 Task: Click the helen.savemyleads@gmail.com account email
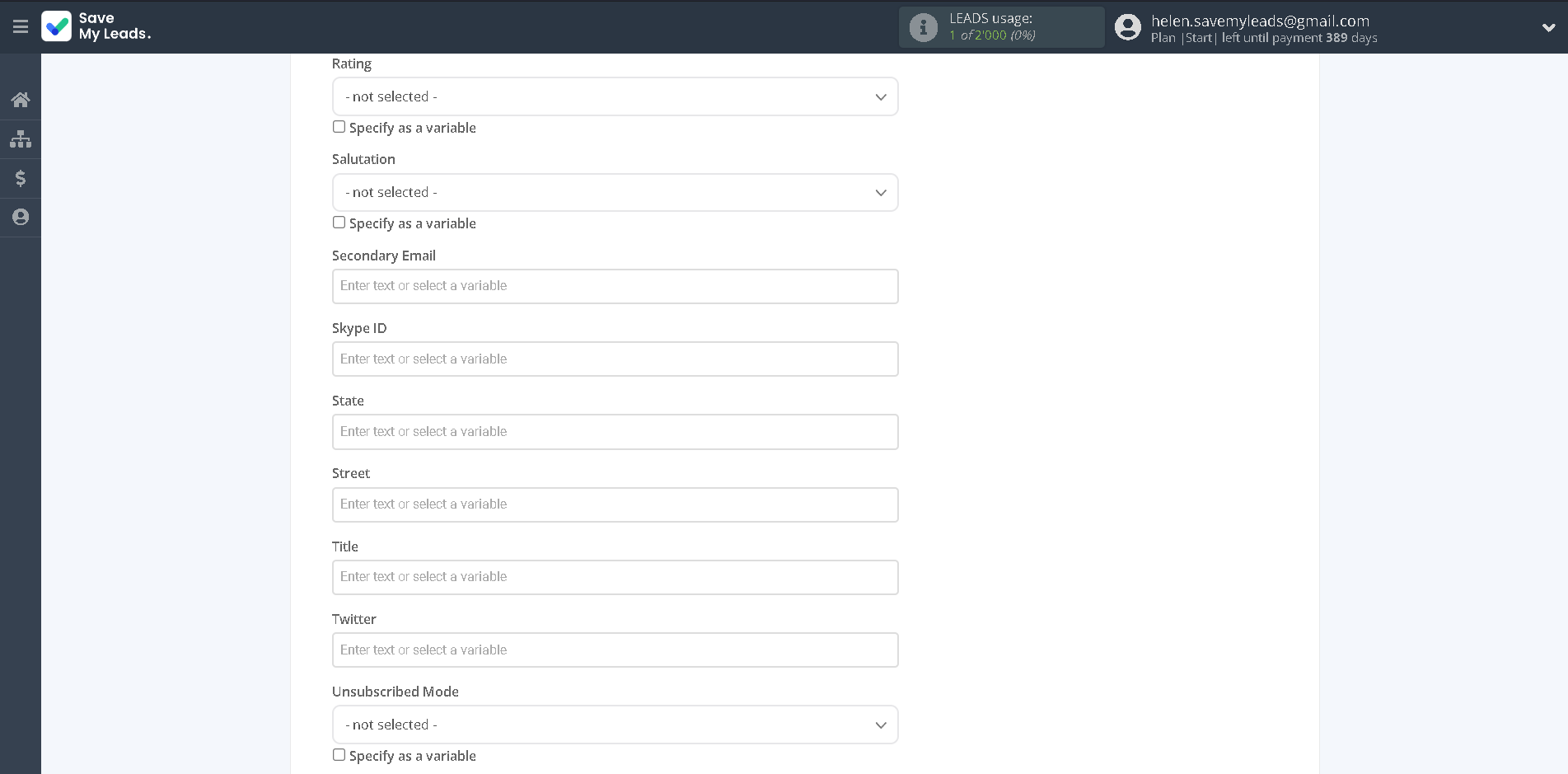coord(1260,21)
